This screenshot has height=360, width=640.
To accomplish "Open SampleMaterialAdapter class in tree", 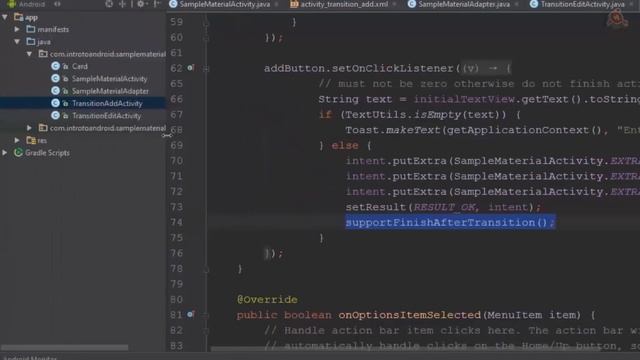I will point(110,91).
